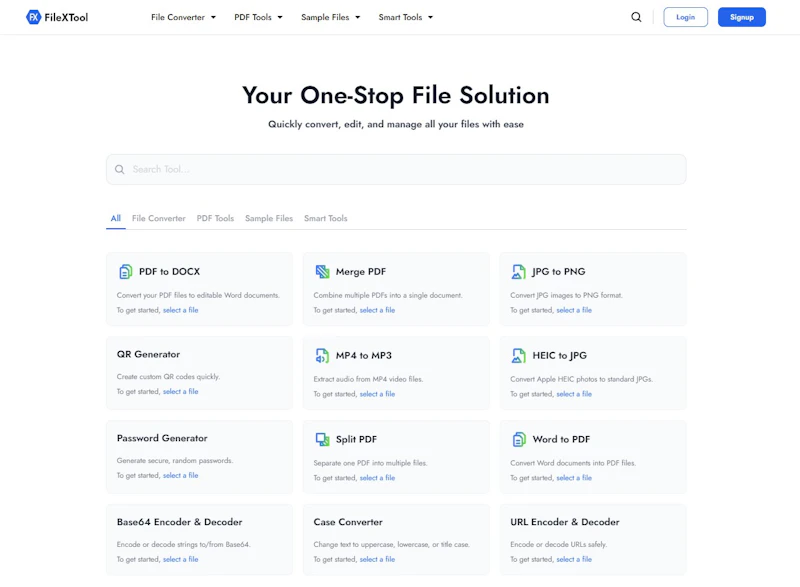Click the magnifier inside Search Tool field
This screenshot has width=800, height=587.
click(x=119, y=169)
